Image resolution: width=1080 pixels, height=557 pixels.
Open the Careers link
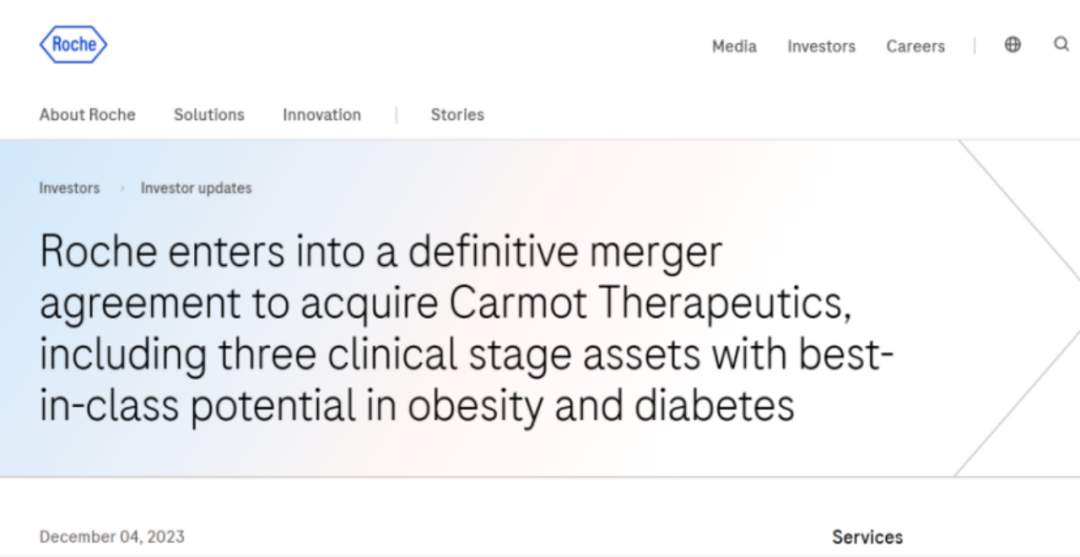pyautogui.click(x=915, y=46)
